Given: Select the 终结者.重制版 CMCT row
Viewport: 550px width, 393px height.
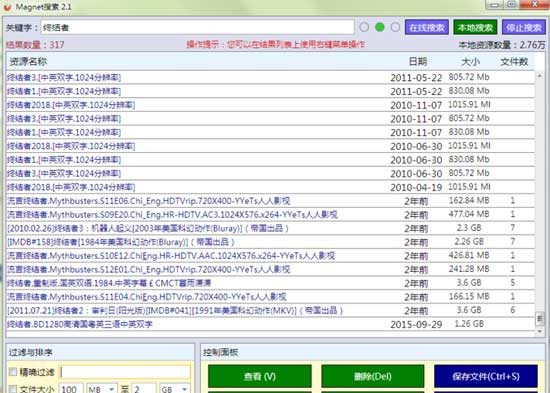Looking at the screenshot, I should [270, 283].
